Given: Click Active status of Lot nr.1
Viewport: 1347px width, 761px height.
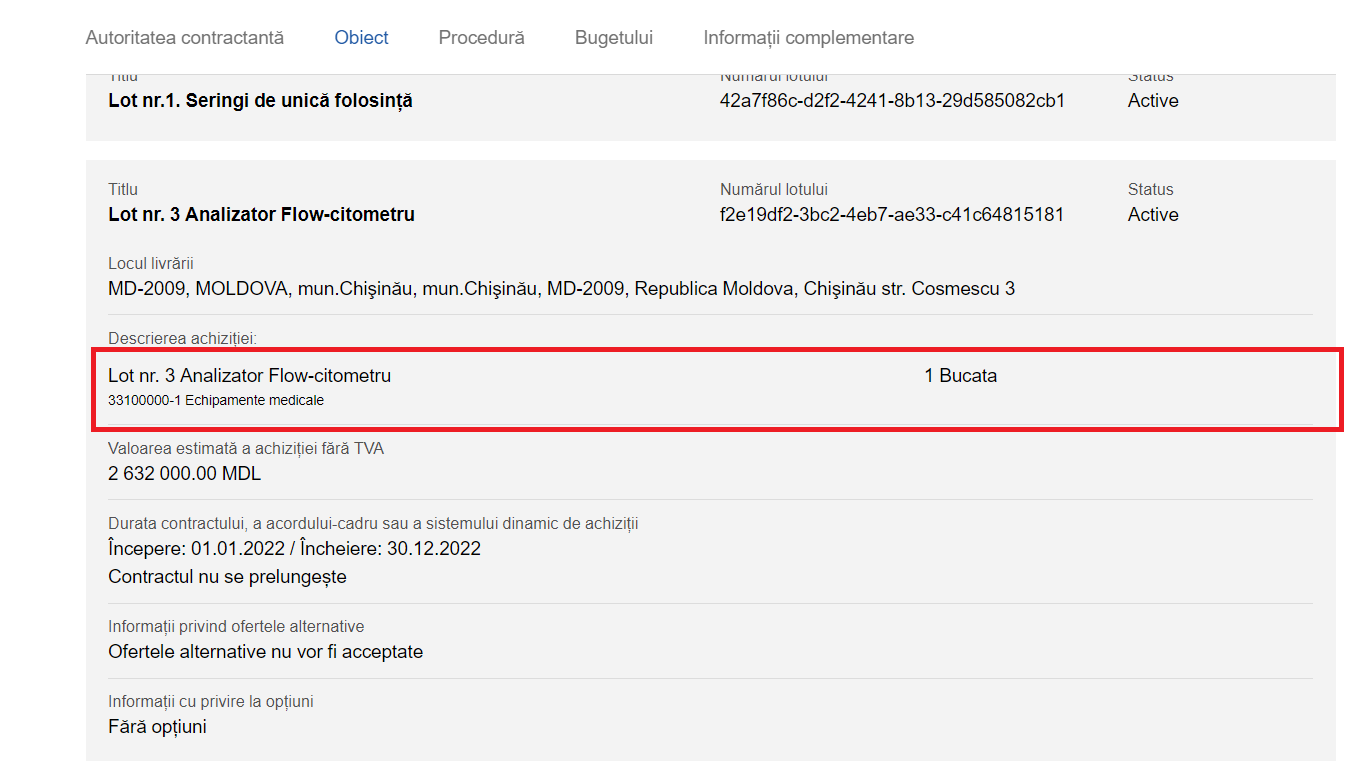Looking at the screenshot, I should [x=1152, y=101].
